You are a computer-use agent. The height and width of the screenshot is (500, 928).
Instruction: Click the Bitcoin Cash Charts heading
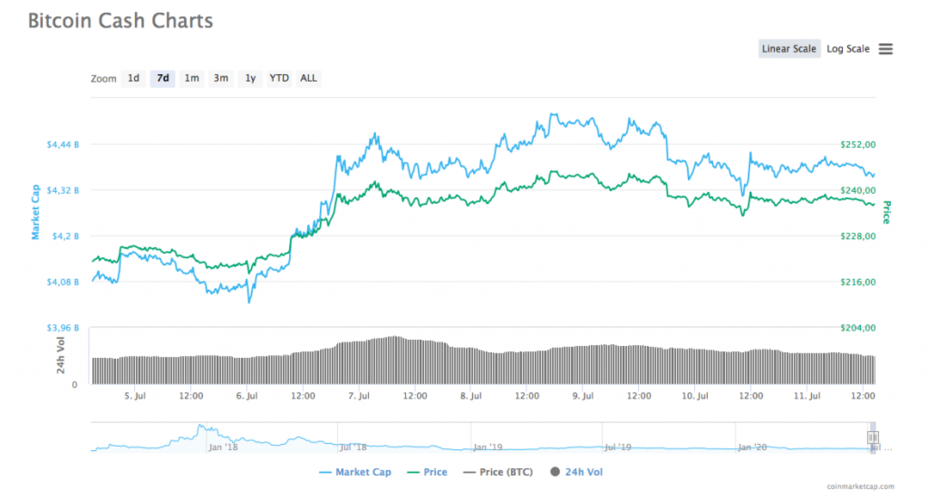coord(119,20)
